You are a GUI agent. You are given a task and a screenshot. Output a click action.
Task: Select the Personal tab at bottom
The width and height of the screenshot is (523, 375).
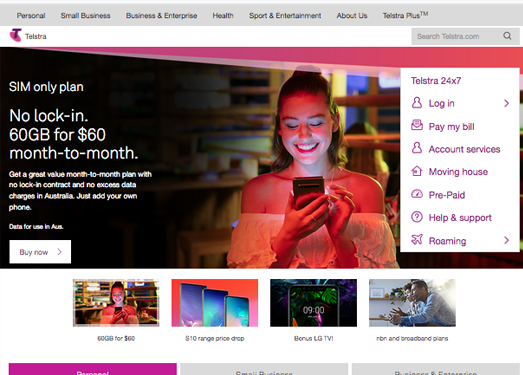coord(93,369)
